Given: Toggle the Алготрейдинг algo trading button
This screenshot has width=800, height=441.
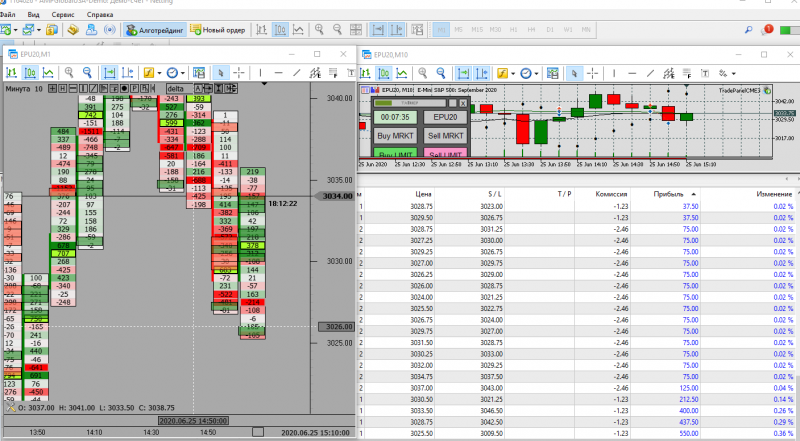Looking at the screenshot, I should (x=155, y=30).
